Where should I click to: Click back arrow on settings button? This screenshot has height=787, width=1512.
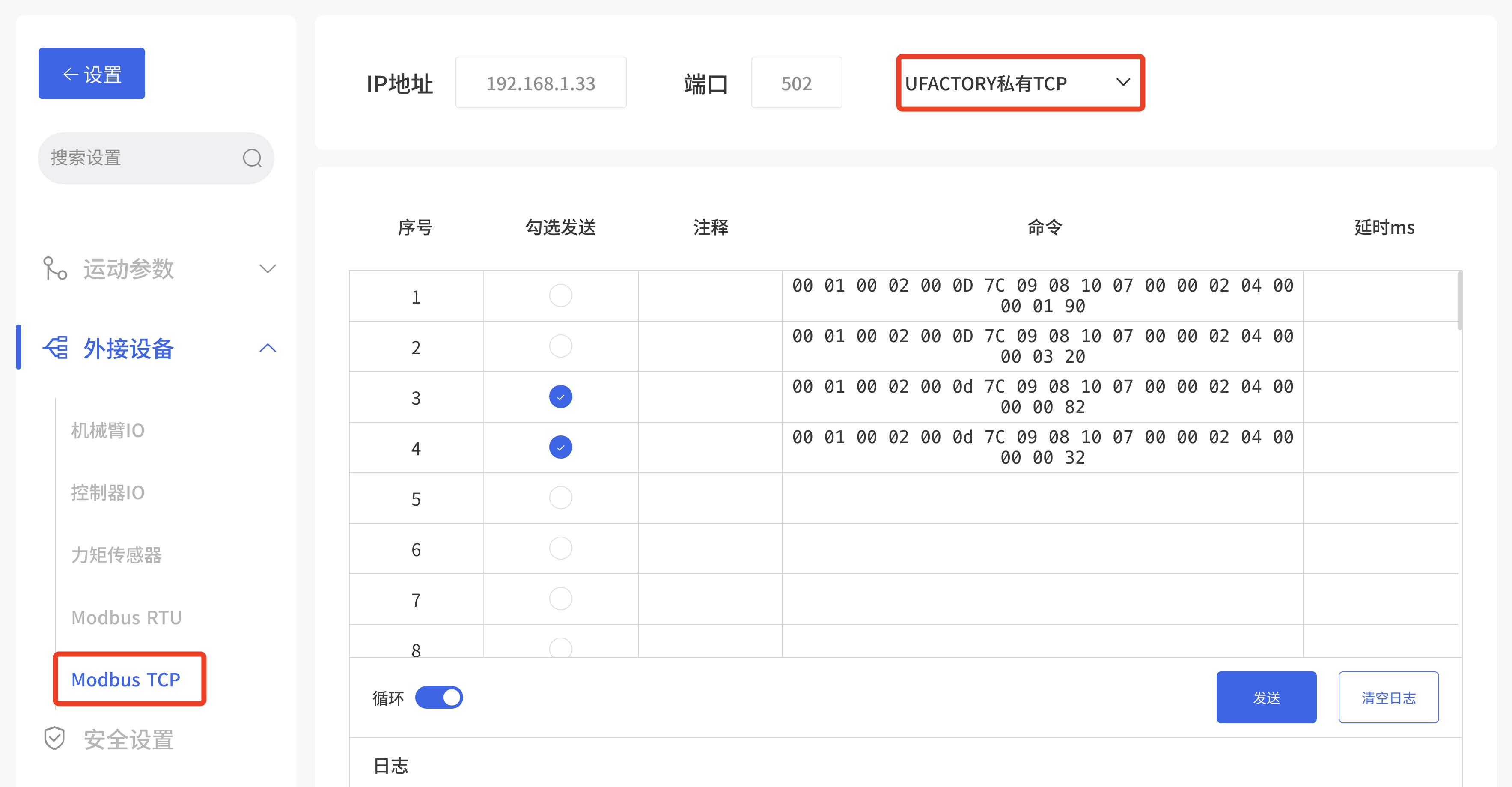click(71, 74)
